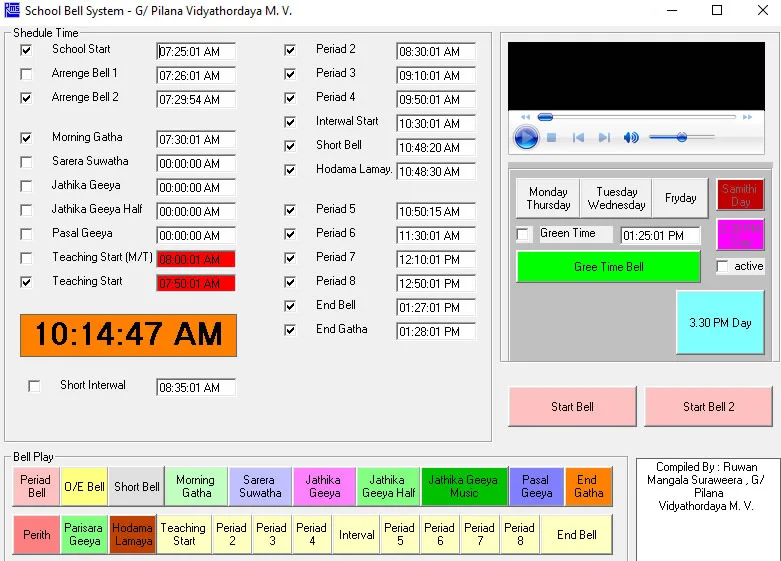Check the active checkbox

pos(723,267)
